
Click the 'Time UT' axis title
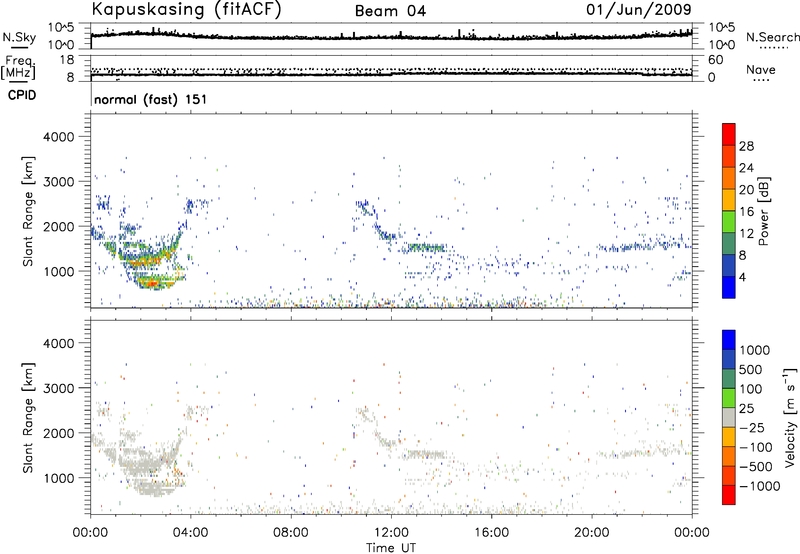(391, 548)
